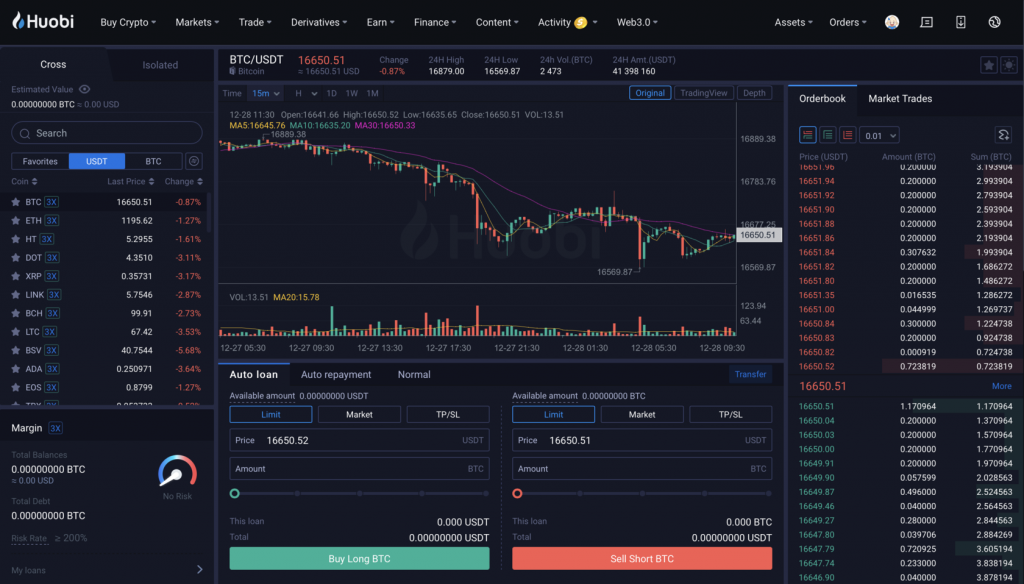Click the Transfer button
This screenshot has width=1024, height=584.
click(x=750, y=375)
